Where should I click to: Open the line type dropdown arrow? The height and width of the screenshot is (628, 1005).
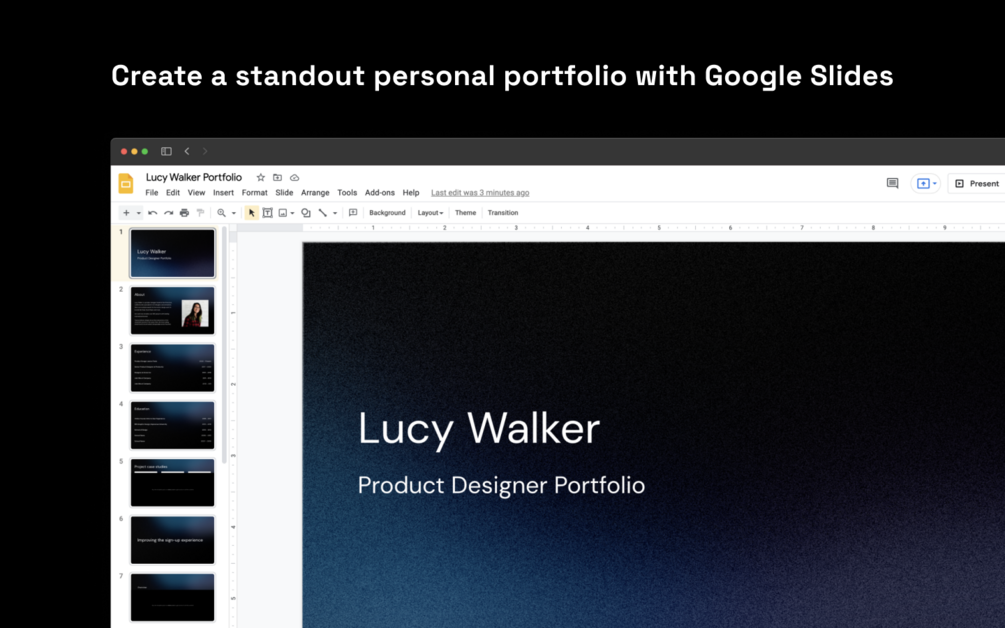(x=335, y=213)
